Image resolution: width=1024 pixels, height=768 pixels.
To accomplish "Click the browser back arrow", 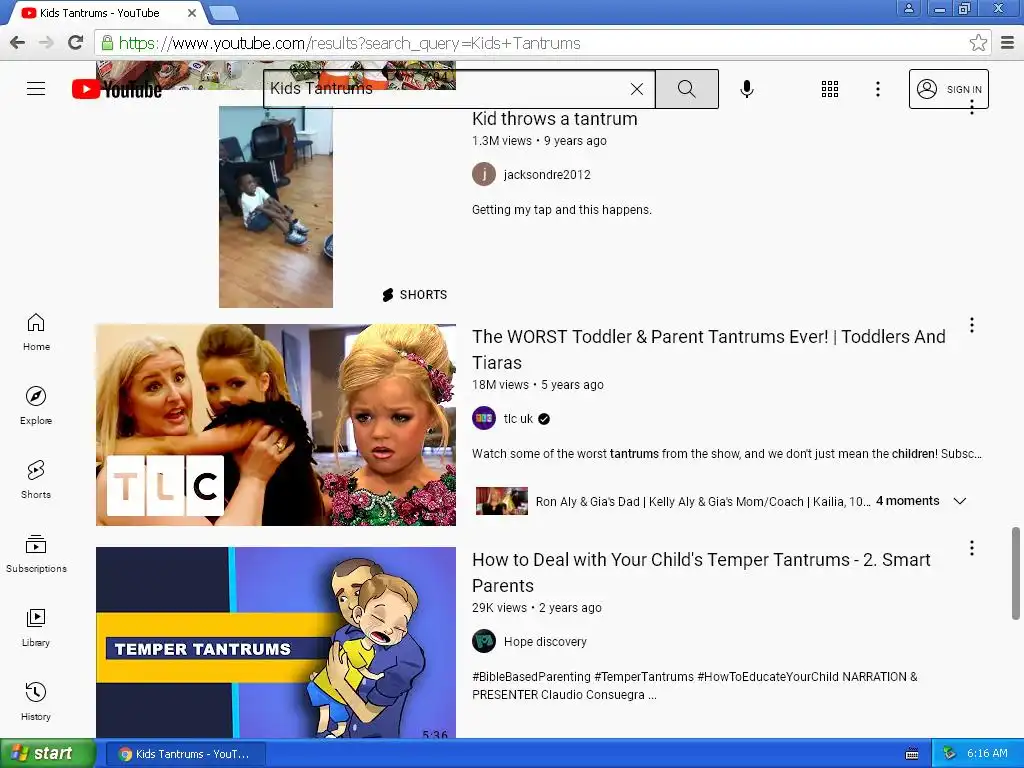I will point(18,43).
